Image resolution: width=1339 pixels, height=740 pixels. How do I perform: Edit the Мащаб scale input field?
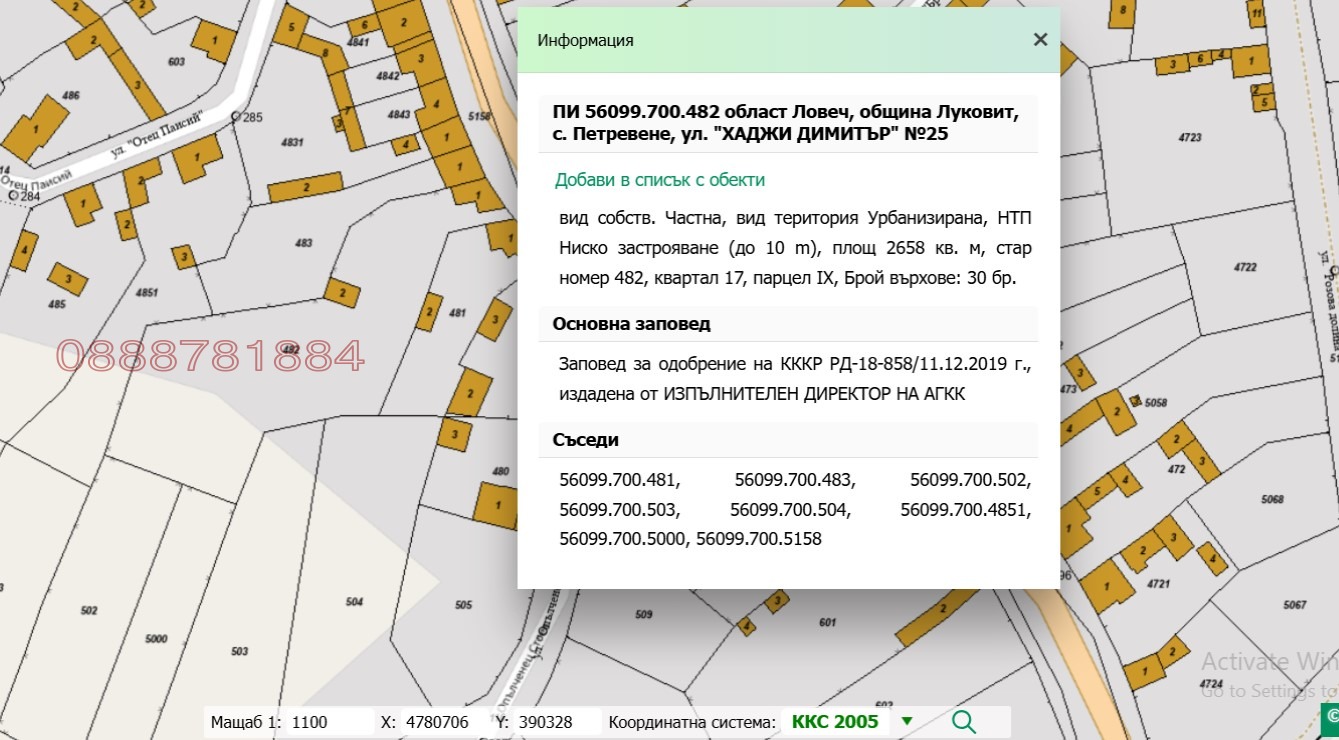pos(330,721)
